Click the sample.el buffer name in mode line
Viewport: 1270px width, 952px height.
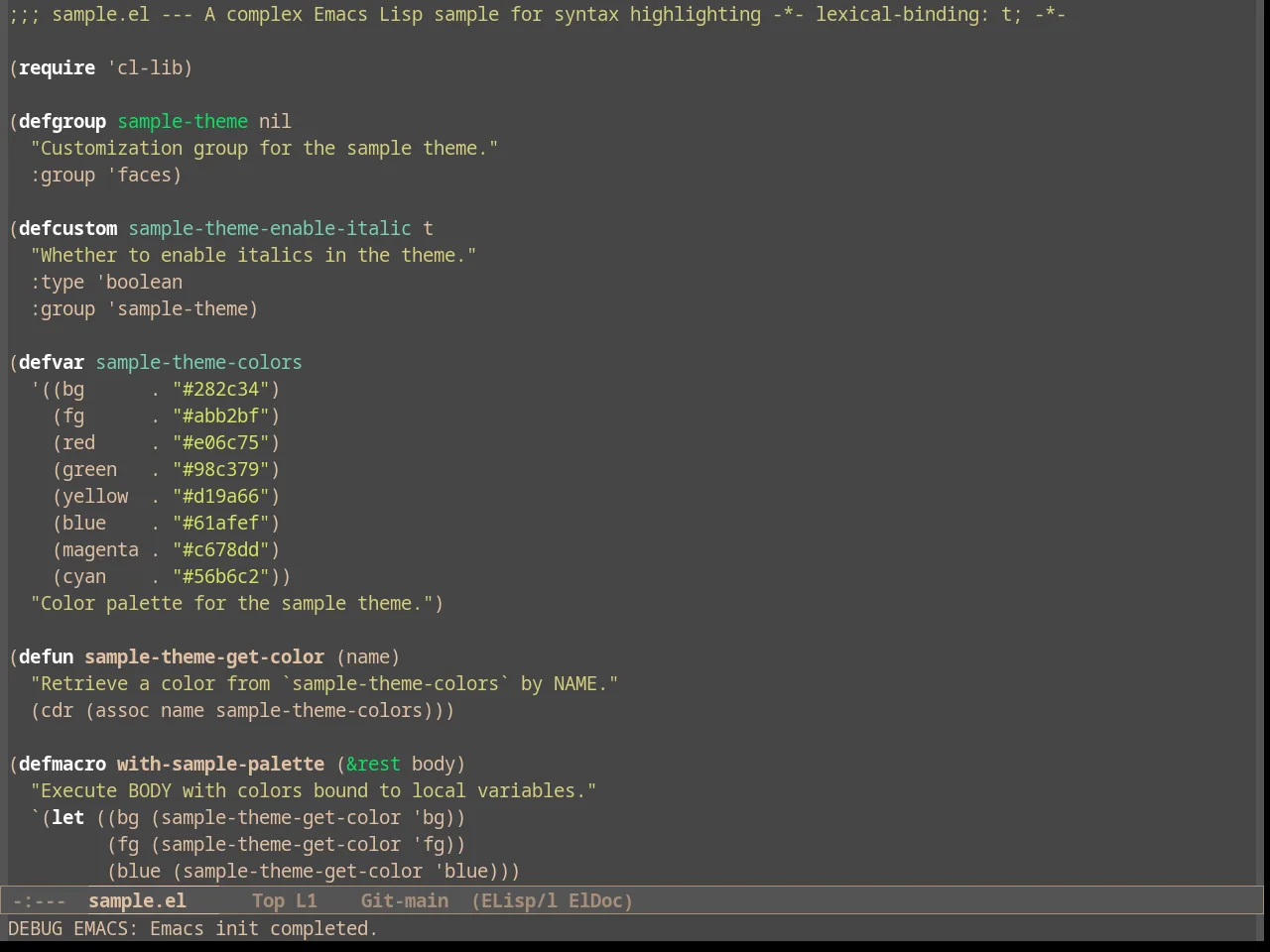(137, 900)
